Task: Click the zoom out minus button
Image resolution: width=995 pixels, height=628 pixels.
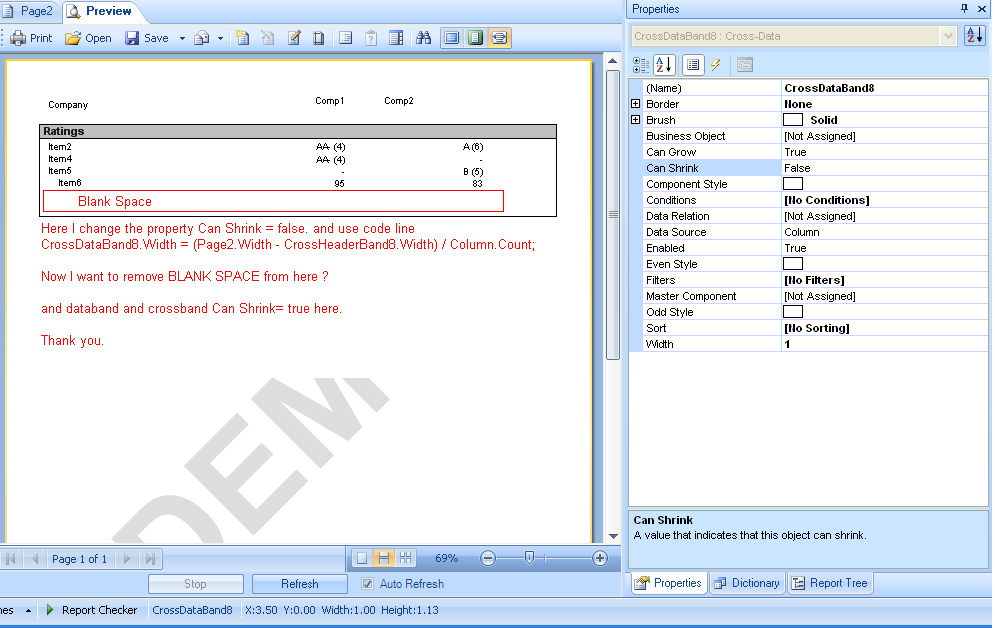Action: 488,558
